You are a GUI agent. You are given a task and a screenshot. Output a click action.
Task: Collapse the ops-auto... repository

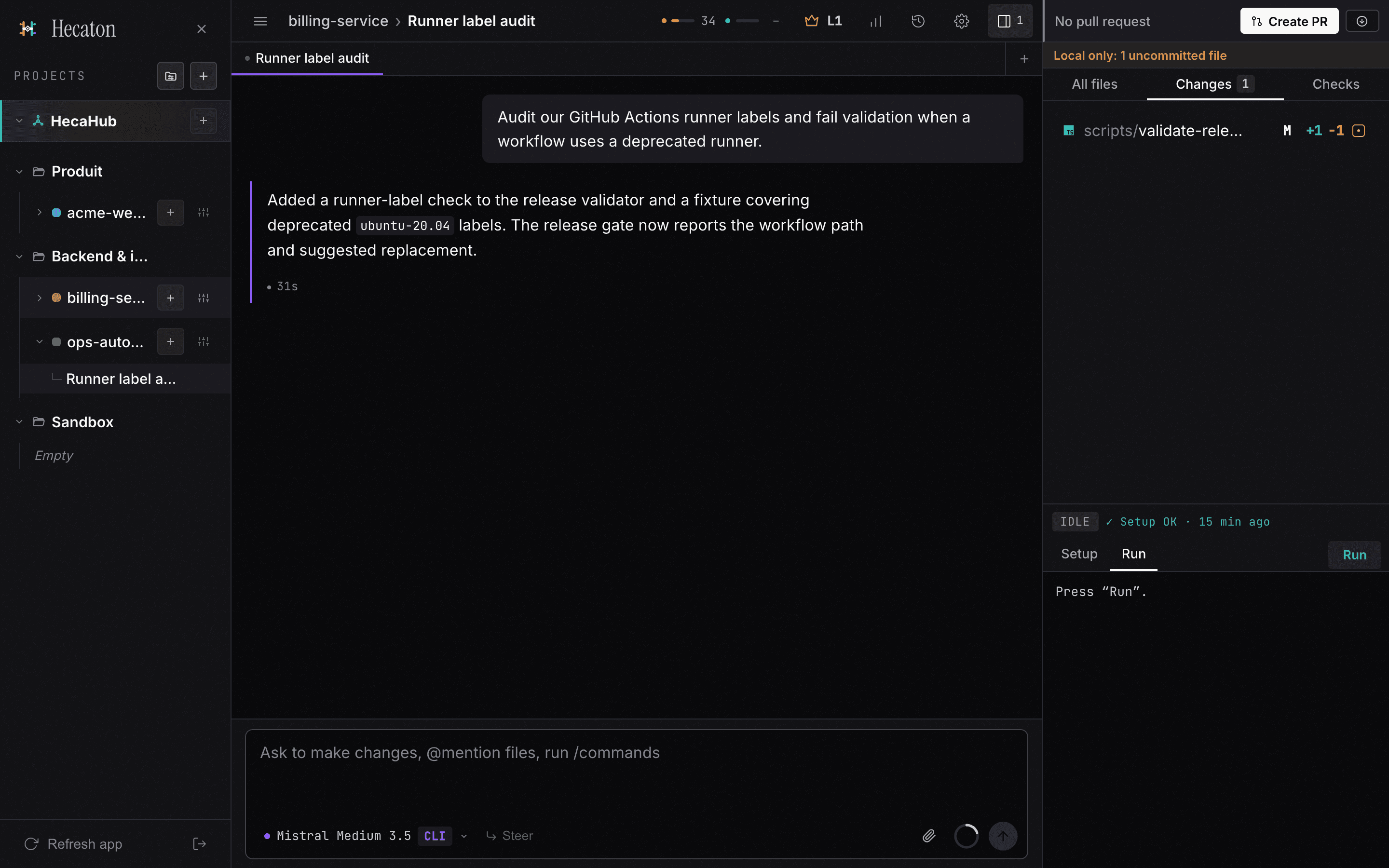pyautogui.click(x=39, y=341)
